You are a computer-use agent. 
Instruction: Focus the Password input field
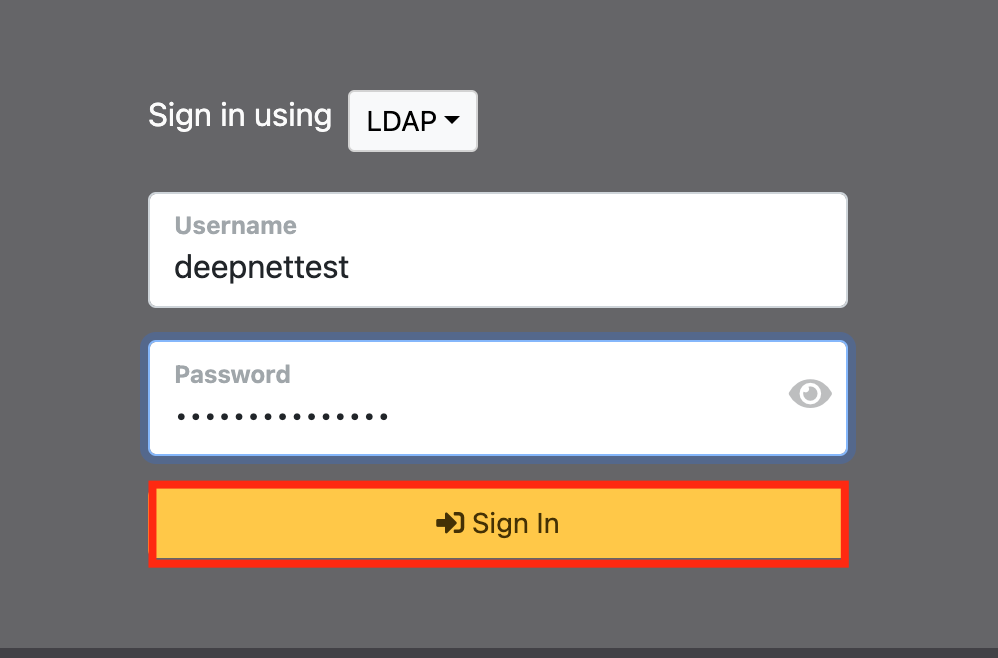[x=470, y=398]
